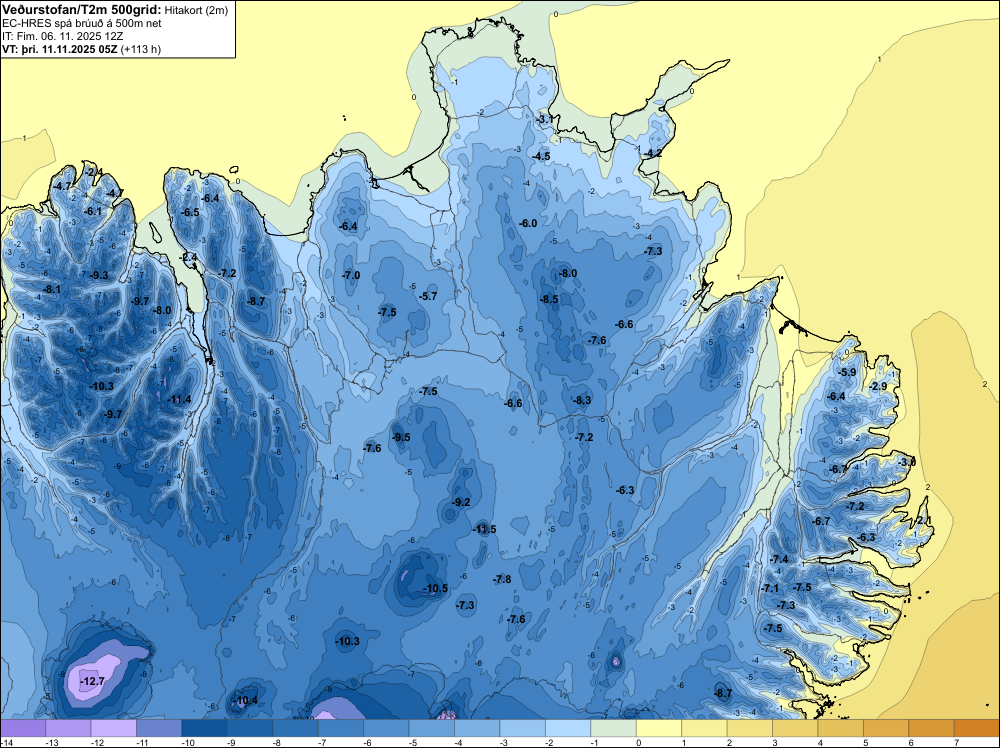The image size is (1000, 748).
Task: Click the -3.0 temperature value on the east coast
Action: (x=907, y=462)
